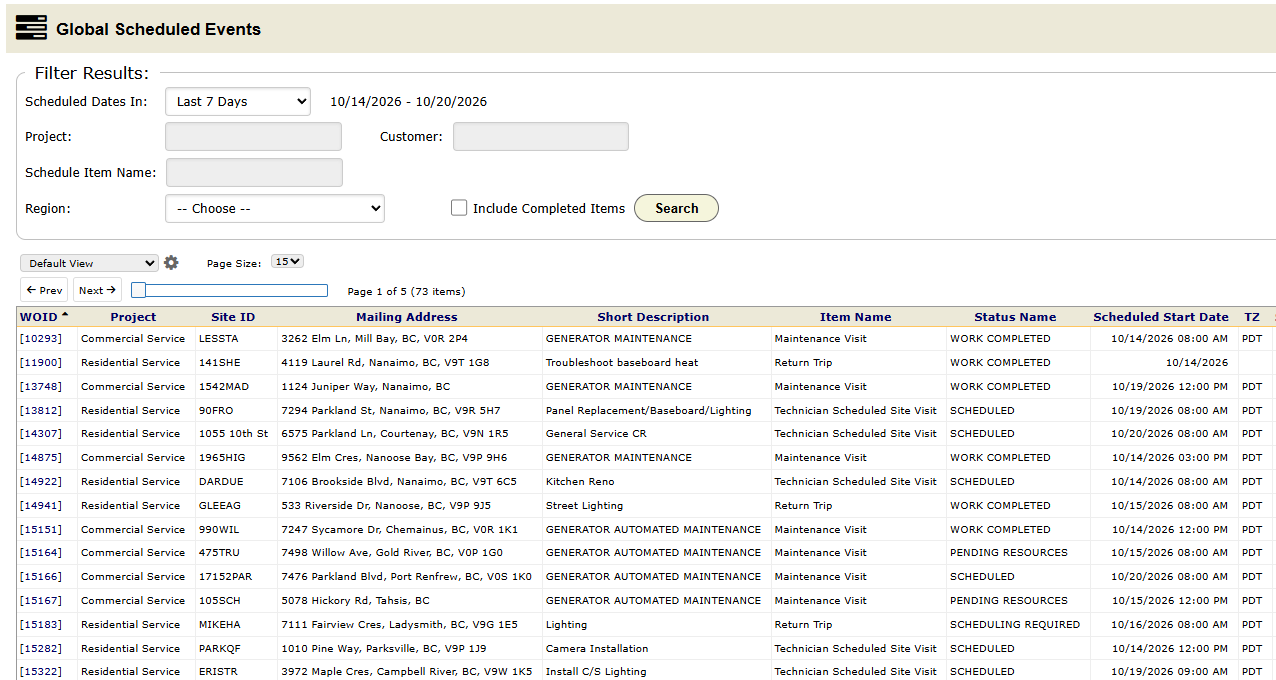Click address 4119 Laurel Rd, Nanaimo
This screenshot has height=680, width=1276.
385,362
